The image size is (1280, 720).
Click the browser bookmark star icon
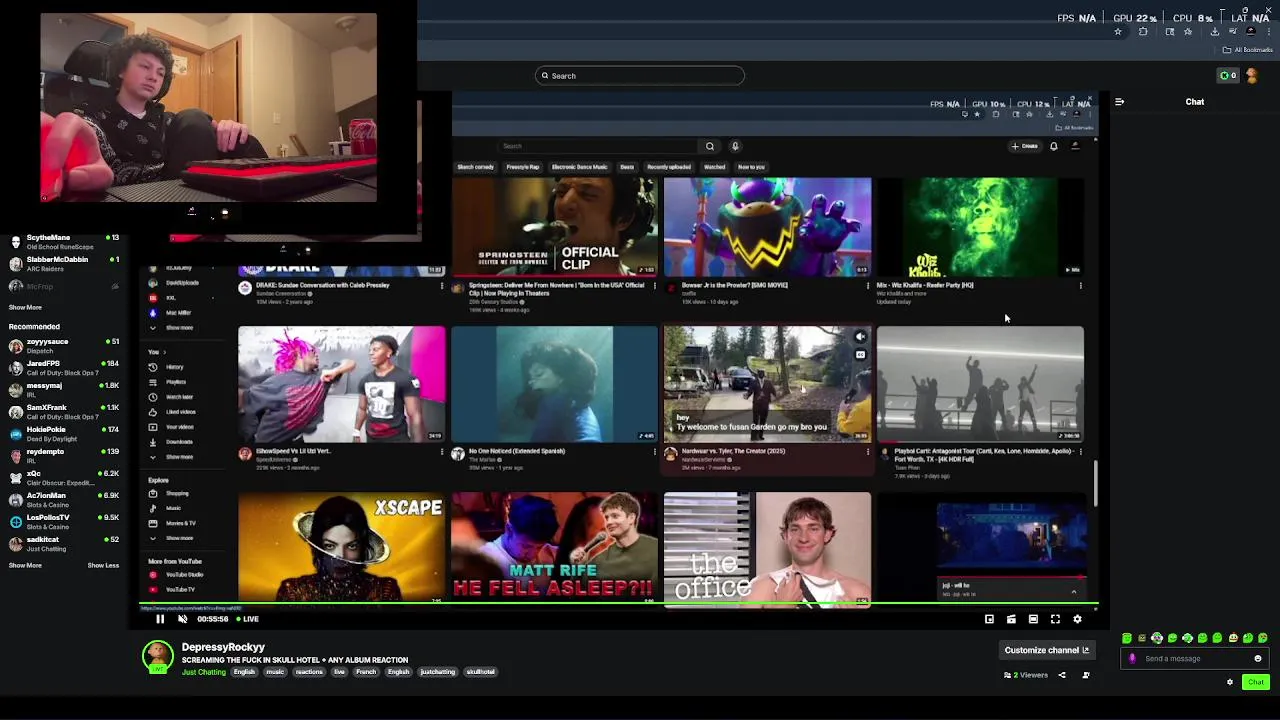pos(1118,32)
